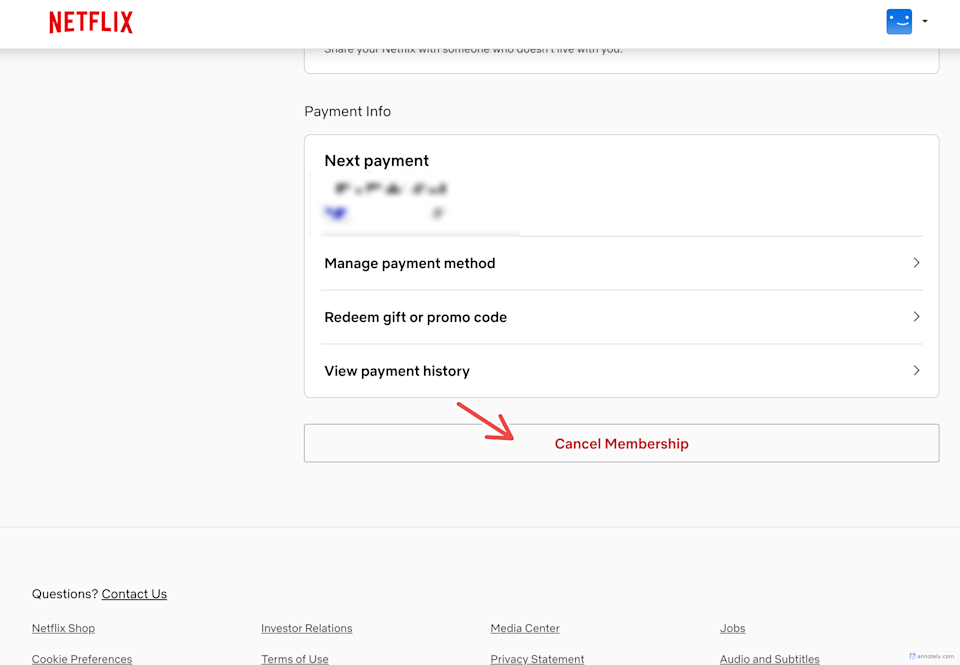The width and height of the screenshot is (960, 665).
Task: Visit the Netflix Shop link
Action: coord(63,627)
